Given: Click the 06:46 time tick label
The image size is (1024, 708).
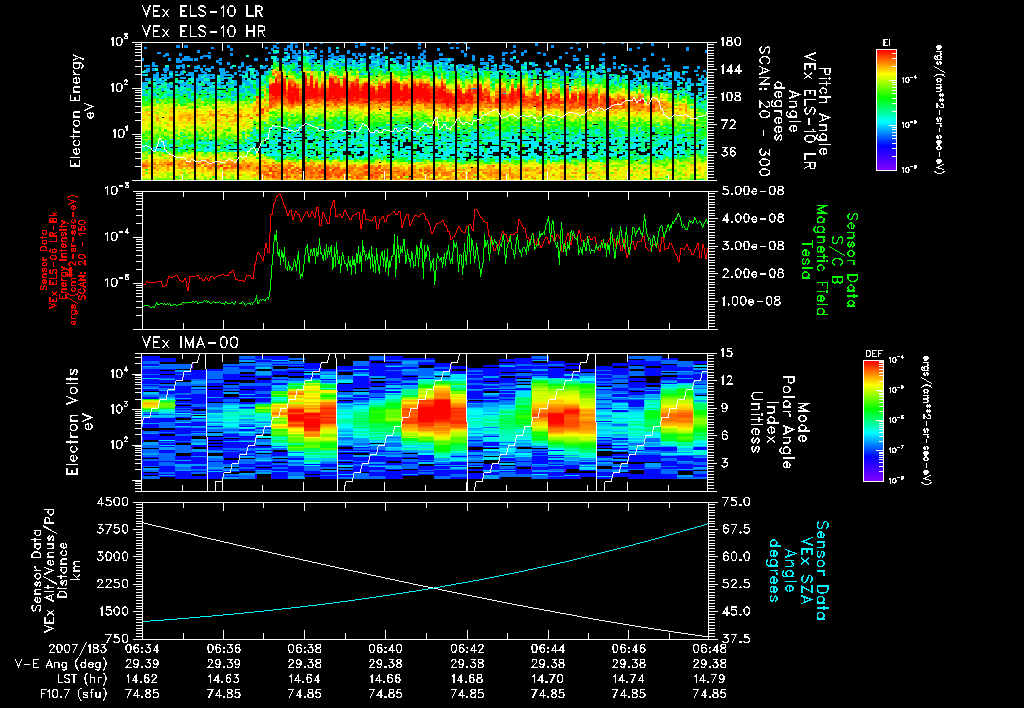Looking at the screenshot, I should tap(629, 649).
